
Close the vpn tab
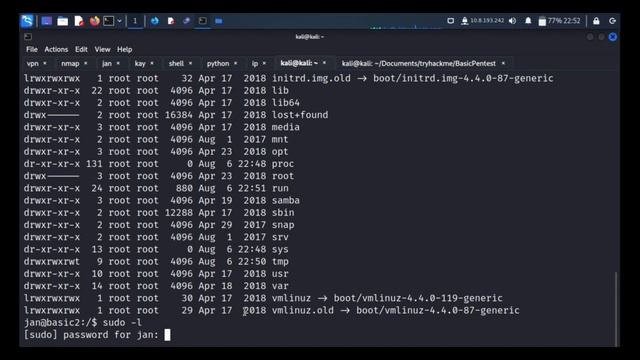45,63
